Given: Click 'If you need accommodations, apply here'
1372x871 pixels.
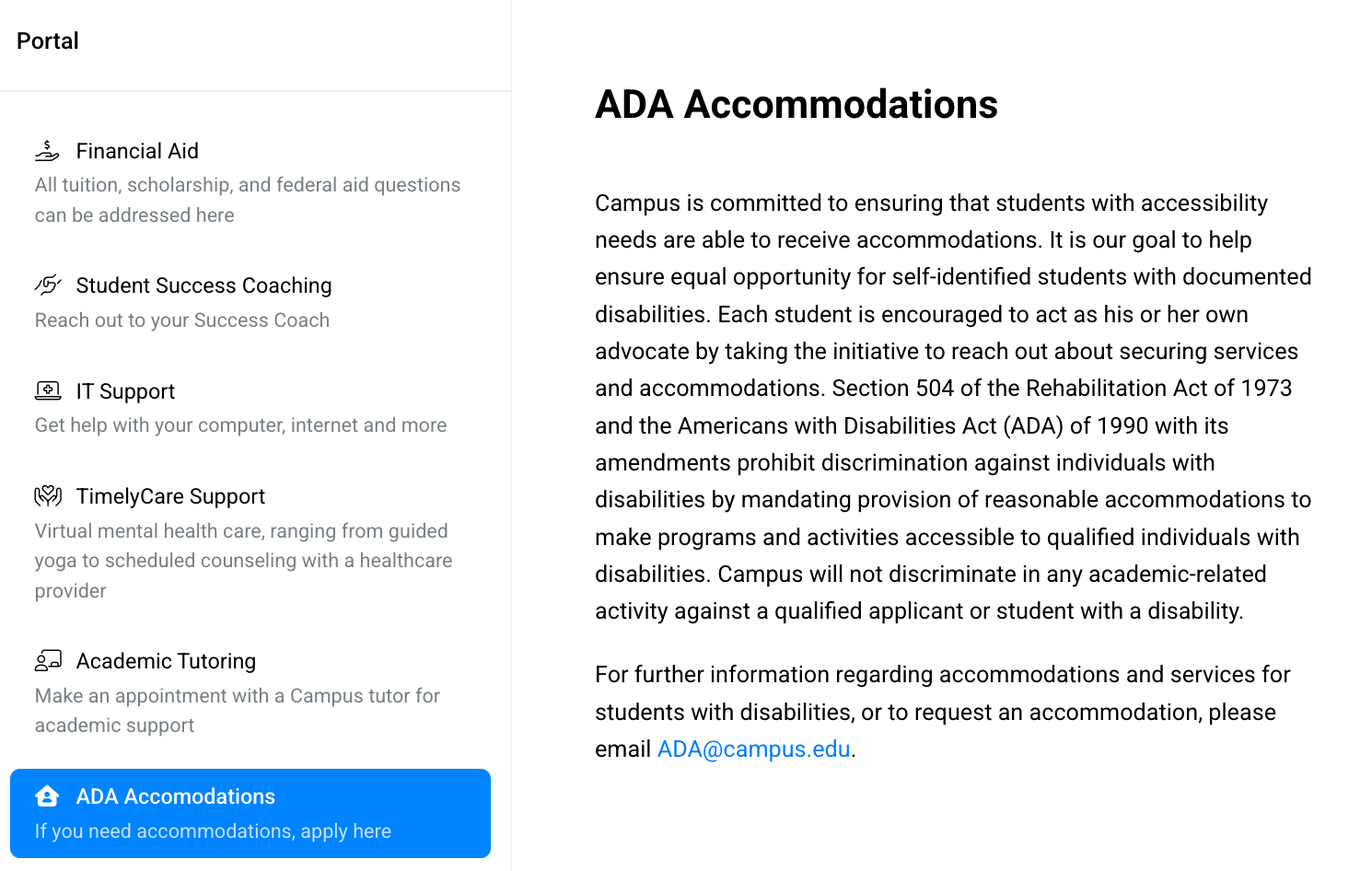Looking at the screenshot, I should pos(213,831).
